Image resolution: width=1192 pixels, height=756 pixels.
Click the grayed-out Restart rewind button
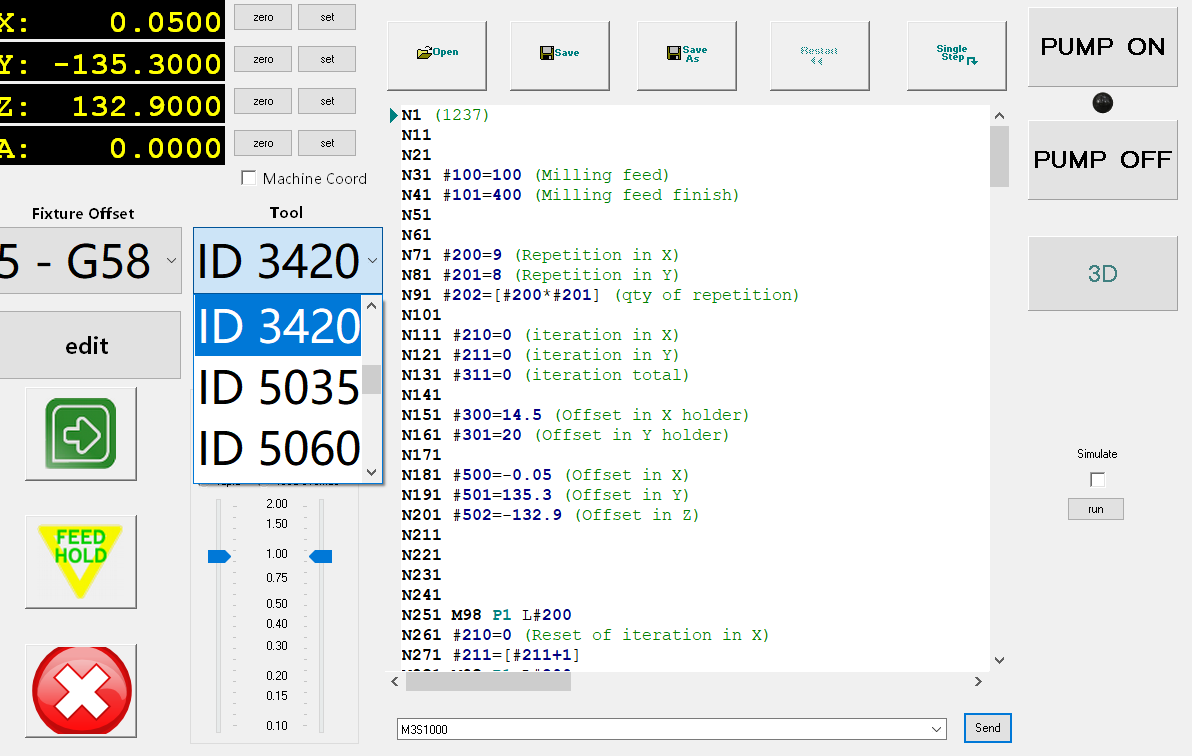coord(819,54)
